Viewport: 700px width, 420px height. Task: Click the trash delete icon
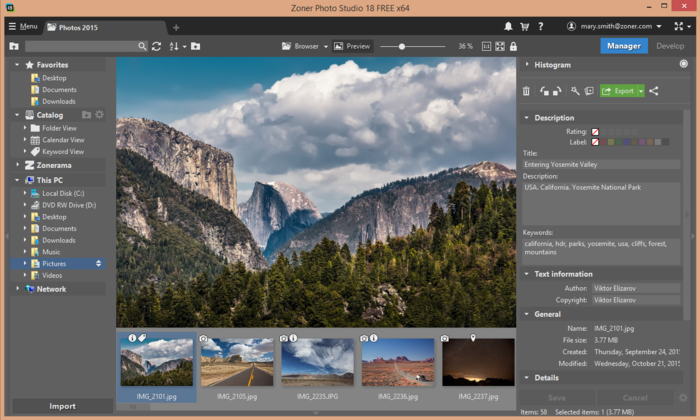coord(527,91)
